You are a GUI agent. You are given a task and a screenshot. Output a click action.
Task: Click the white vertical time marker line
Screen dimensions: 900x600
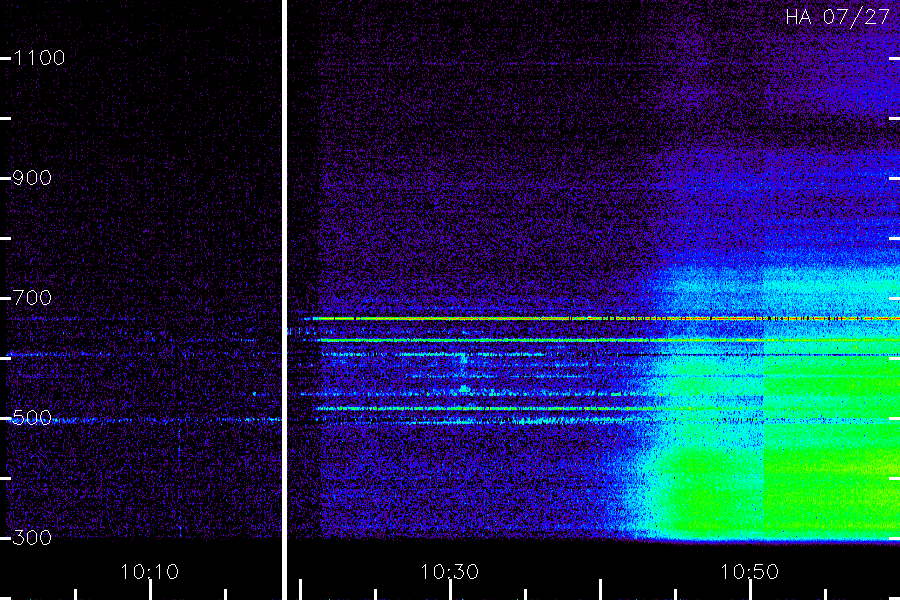tap(284, 300)
